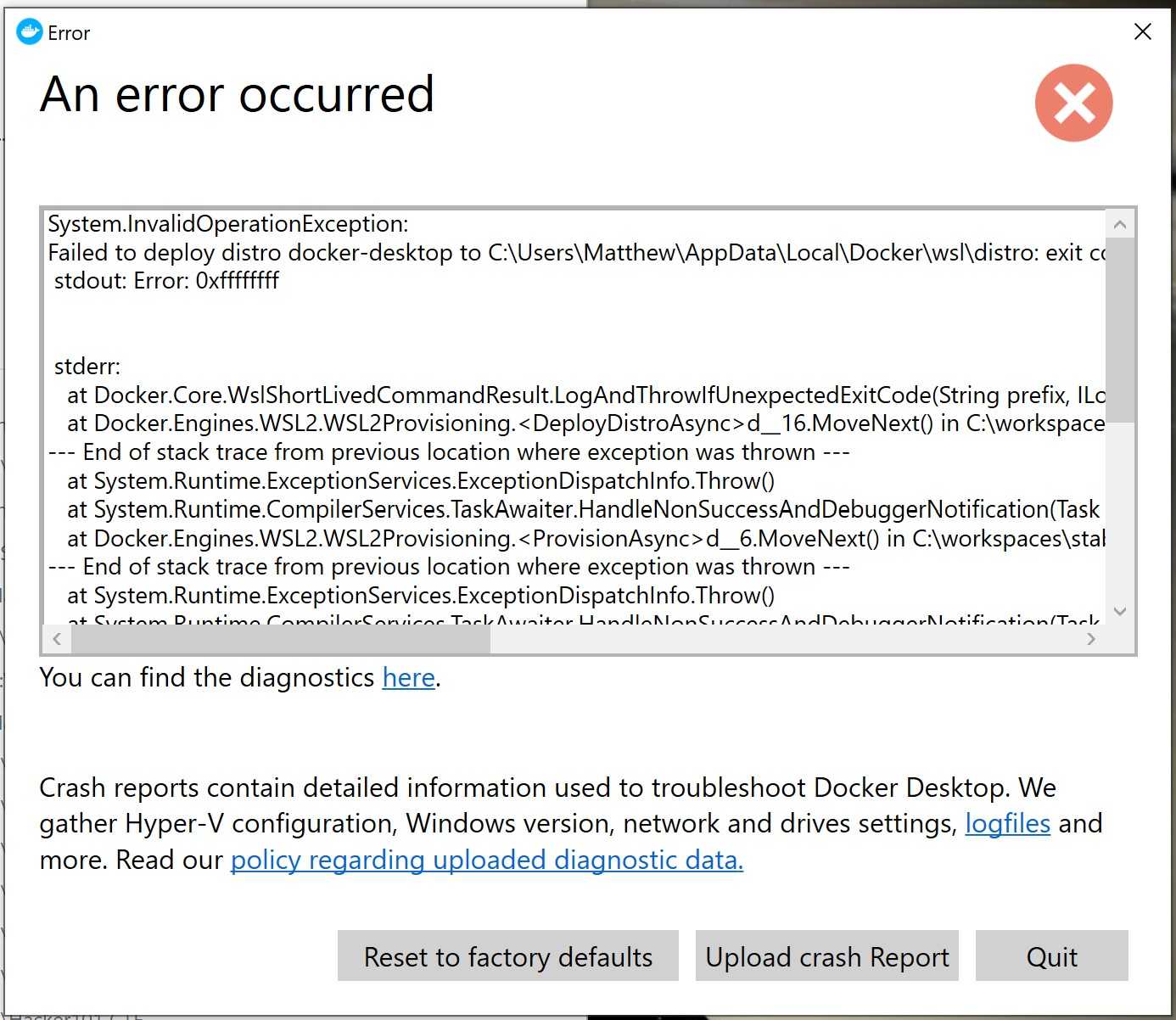Viewport: 1176px width, 1020px height.
Task: Click Reset to factory defaults button
Action: click(508, 956)
